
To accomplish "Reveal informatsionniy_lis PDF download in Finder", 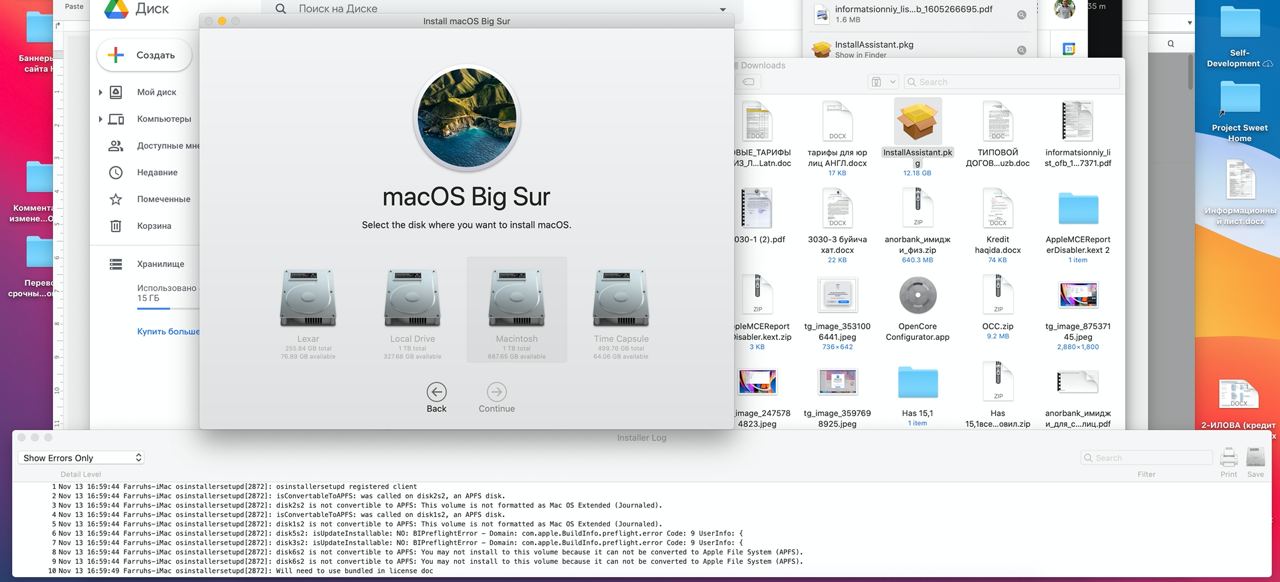I will point(1021,15).
